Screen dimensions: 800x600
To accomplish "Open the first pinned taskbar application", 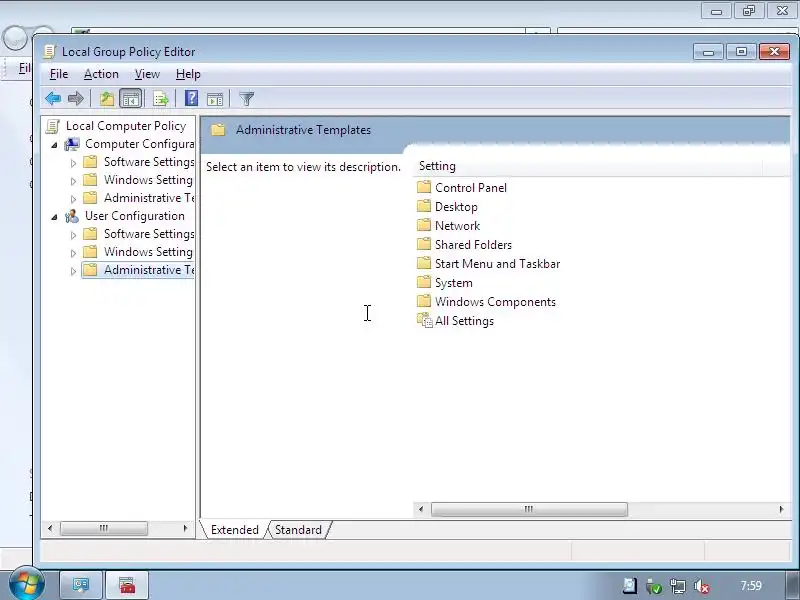I will pos(81,585).
